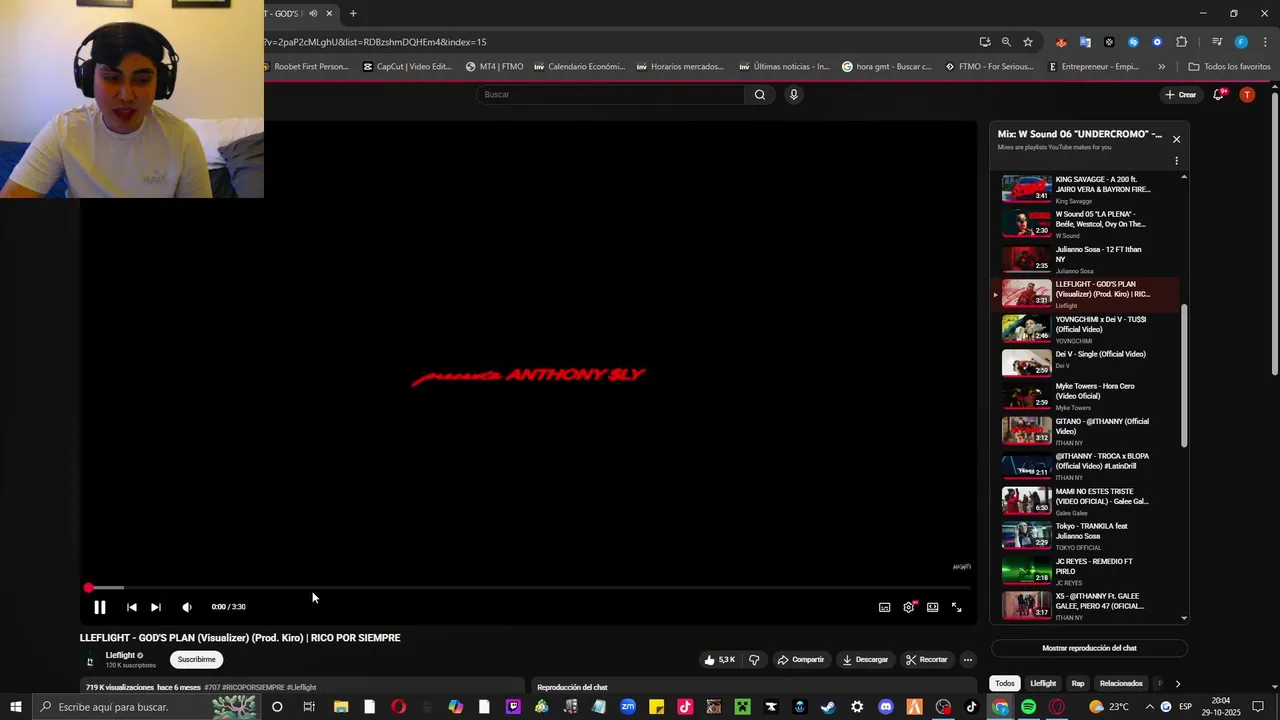1280x720 pixels.
Task: Select the Todos filter chip
Action: pos(1005,684)
